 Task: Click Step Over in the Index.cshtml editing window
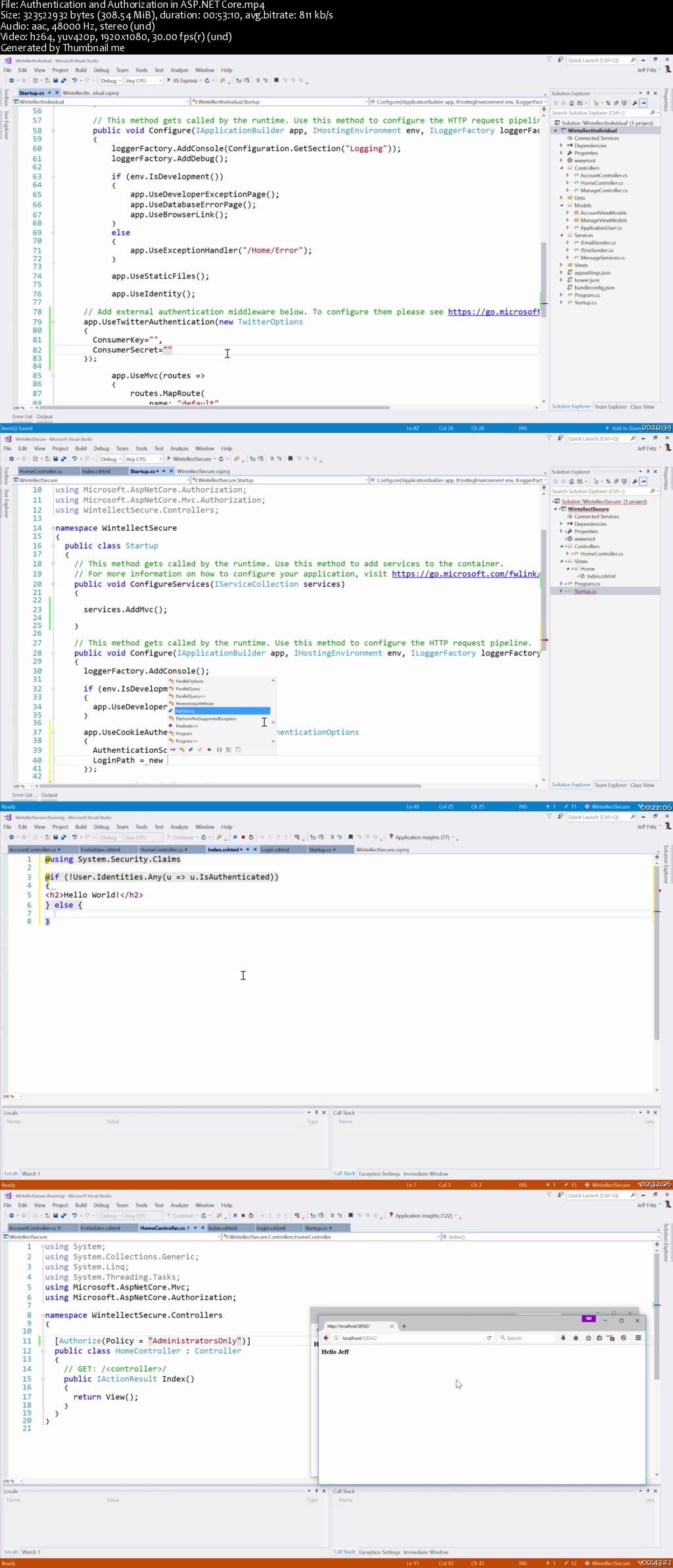pyautogui.click(x=278, y=837)
